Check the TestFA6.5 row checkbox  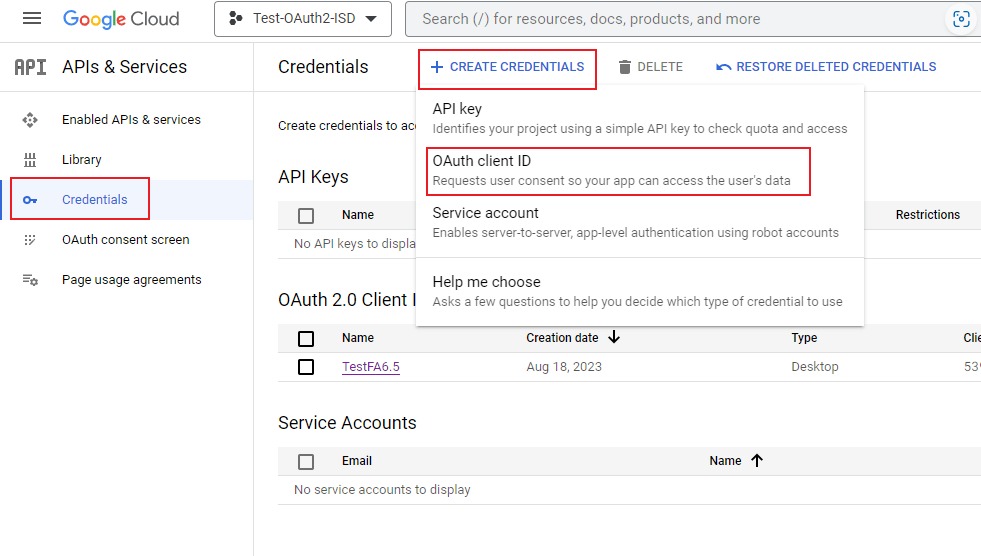click(x=306, y=367)
